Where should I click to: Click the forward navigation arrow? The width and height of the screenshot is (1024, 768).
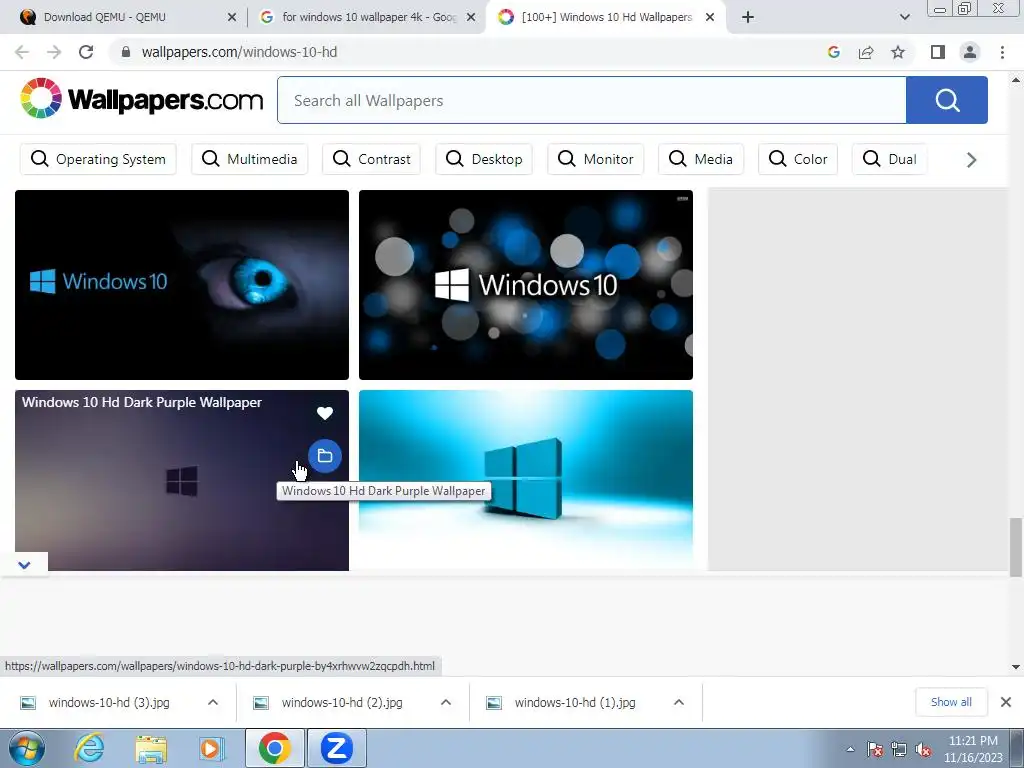pyautogui.click(x=54, y=52)
